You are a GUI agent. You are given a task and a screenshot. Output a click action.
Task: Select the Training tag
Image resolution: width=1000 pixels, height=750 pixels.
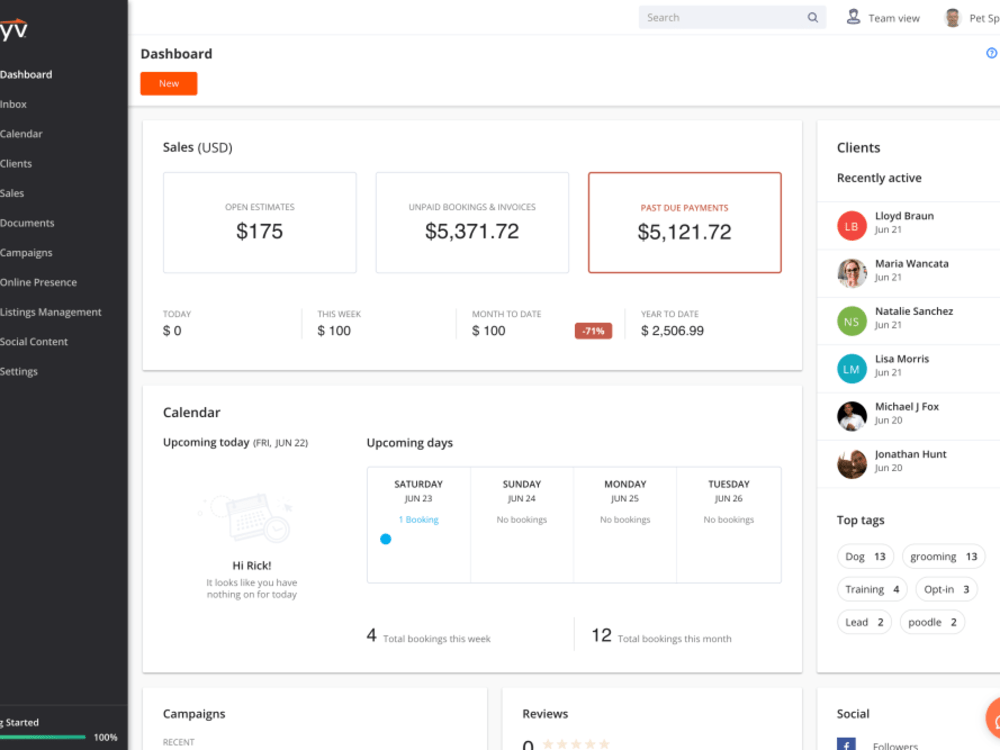click(x=872, y=589)
